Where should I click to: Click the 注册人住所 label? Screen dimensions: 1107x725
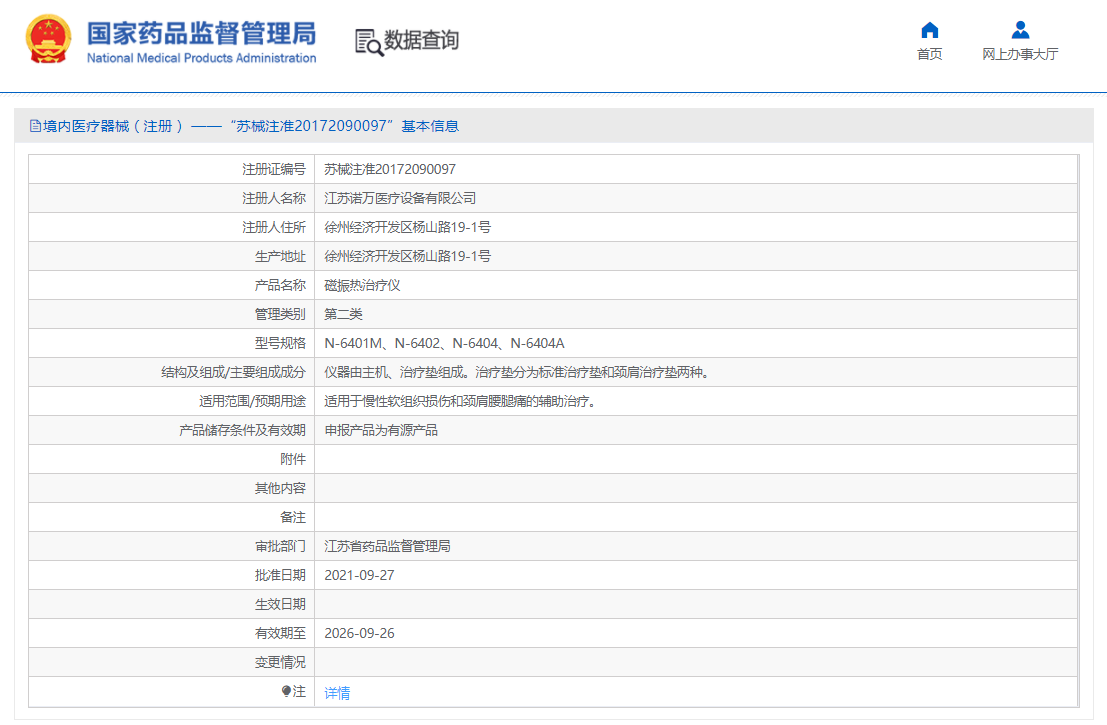(274, 227)
